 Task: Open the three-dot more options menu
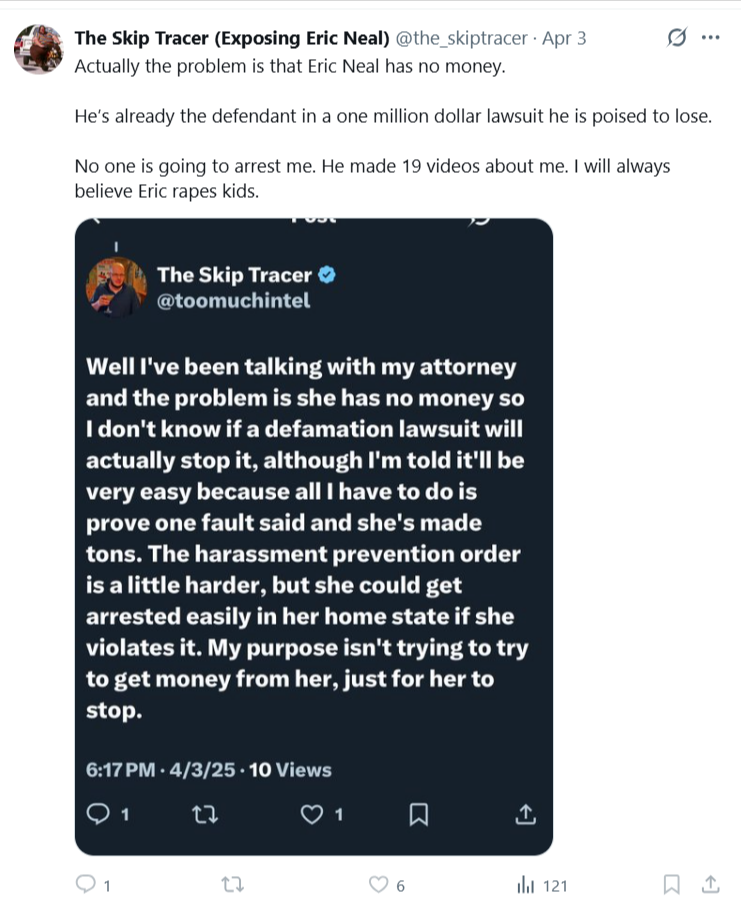point(711,38)
